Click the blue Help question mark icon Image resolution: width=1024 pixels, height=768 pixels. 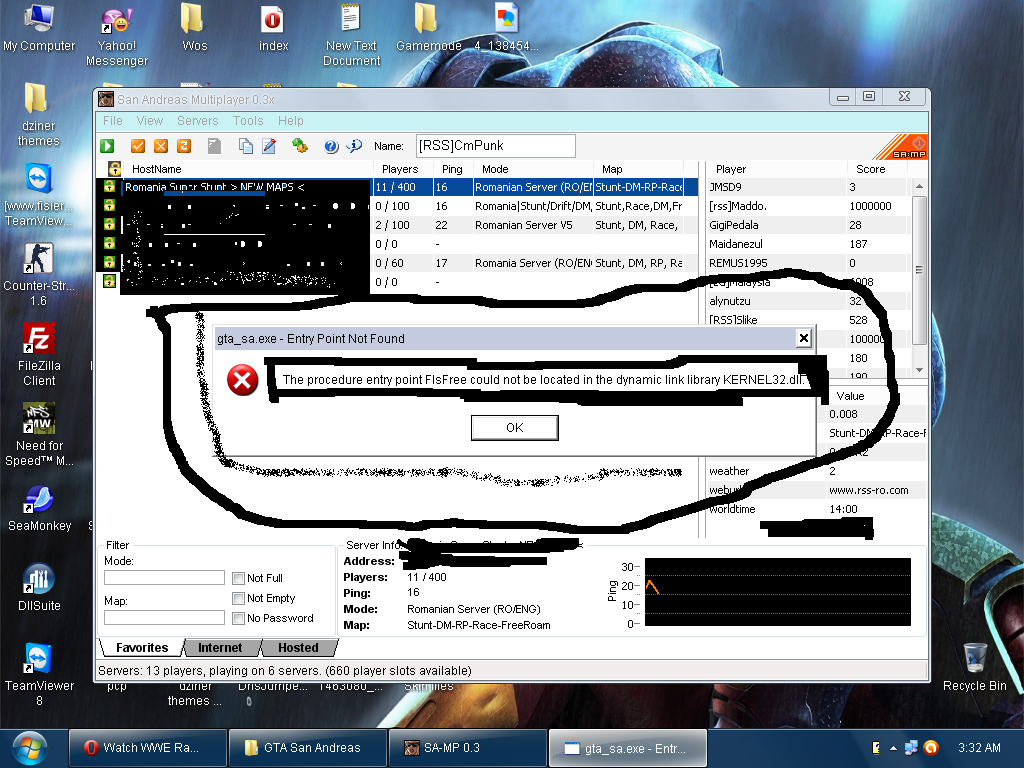click(331, 146)
